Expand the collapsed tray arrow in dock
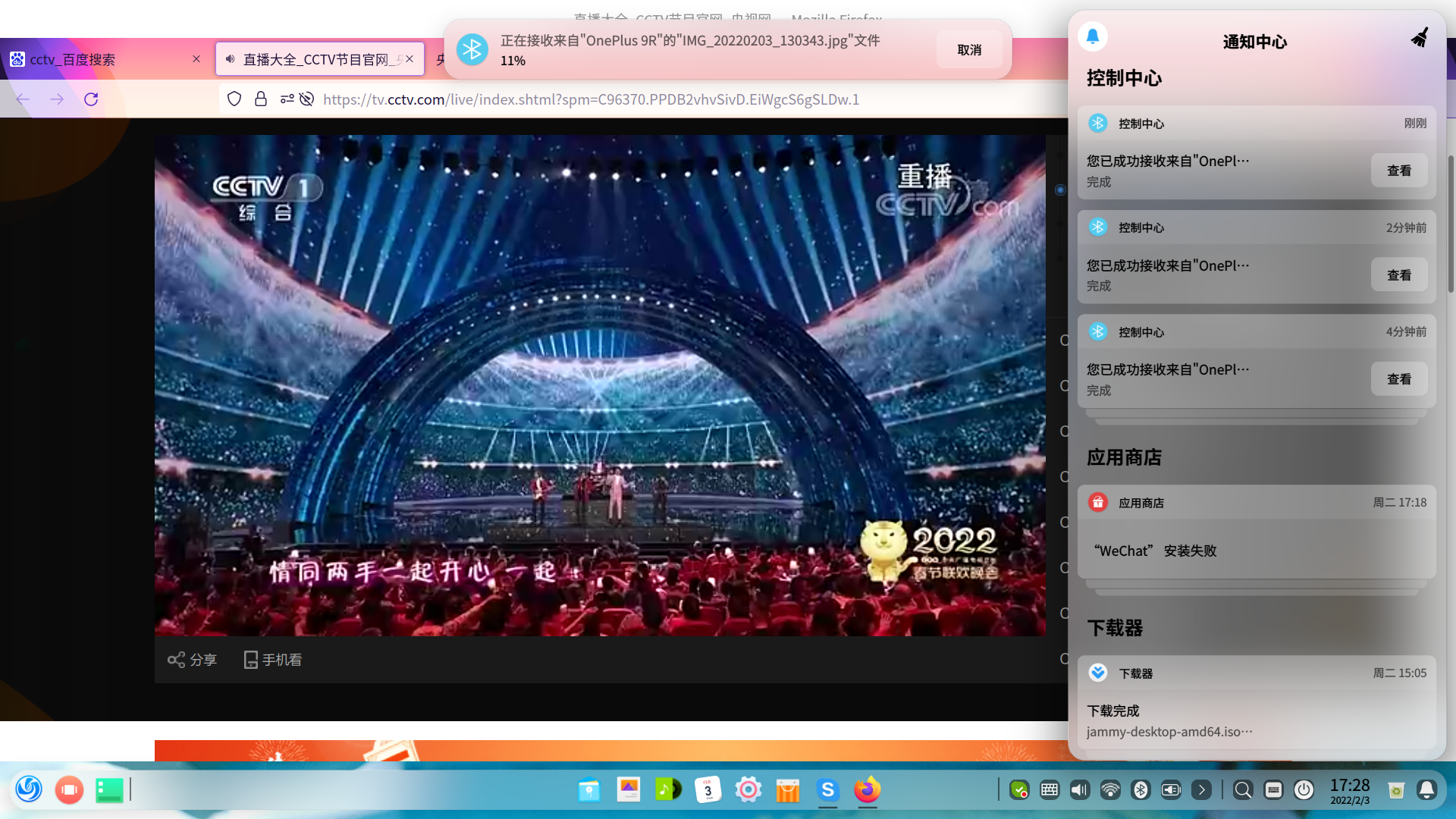 point(1201,790)
